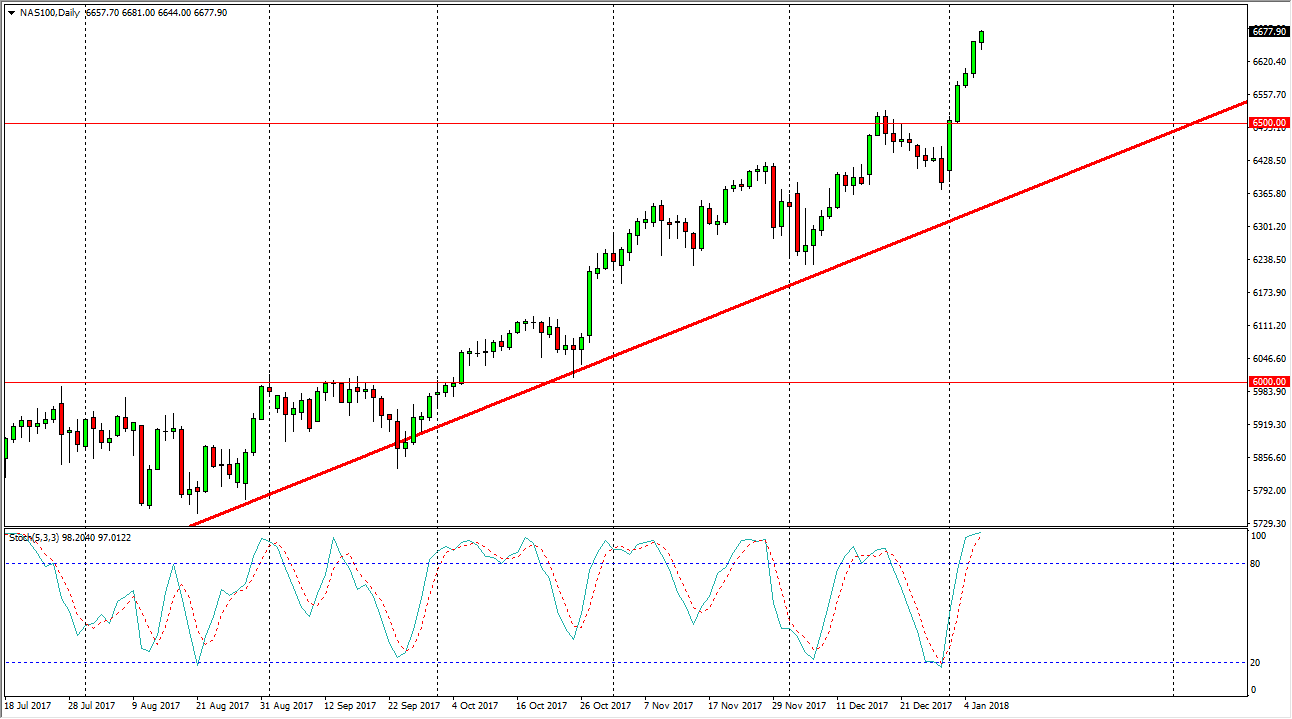The width and height of the screenshot is (1292, 719).
Task: Click the 29 Nov 2017 date label
Action: 798,706
